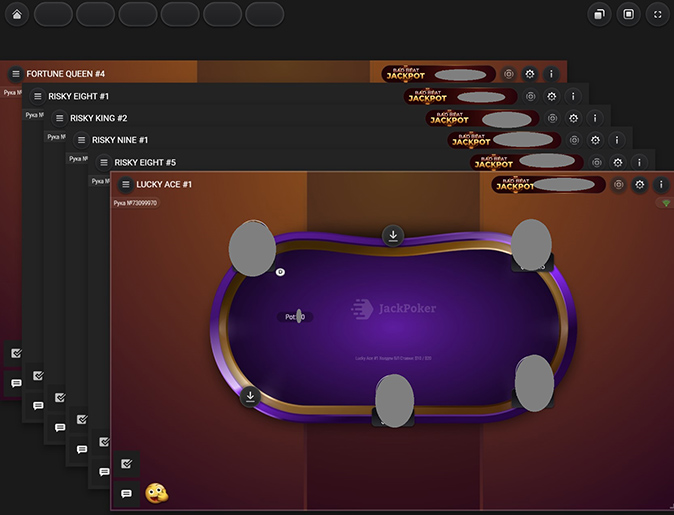This screenshot has width=674, height=515.
Task: Open chat in Risky King #2 window
Action: pyautogui.click(x=60, y=427)
